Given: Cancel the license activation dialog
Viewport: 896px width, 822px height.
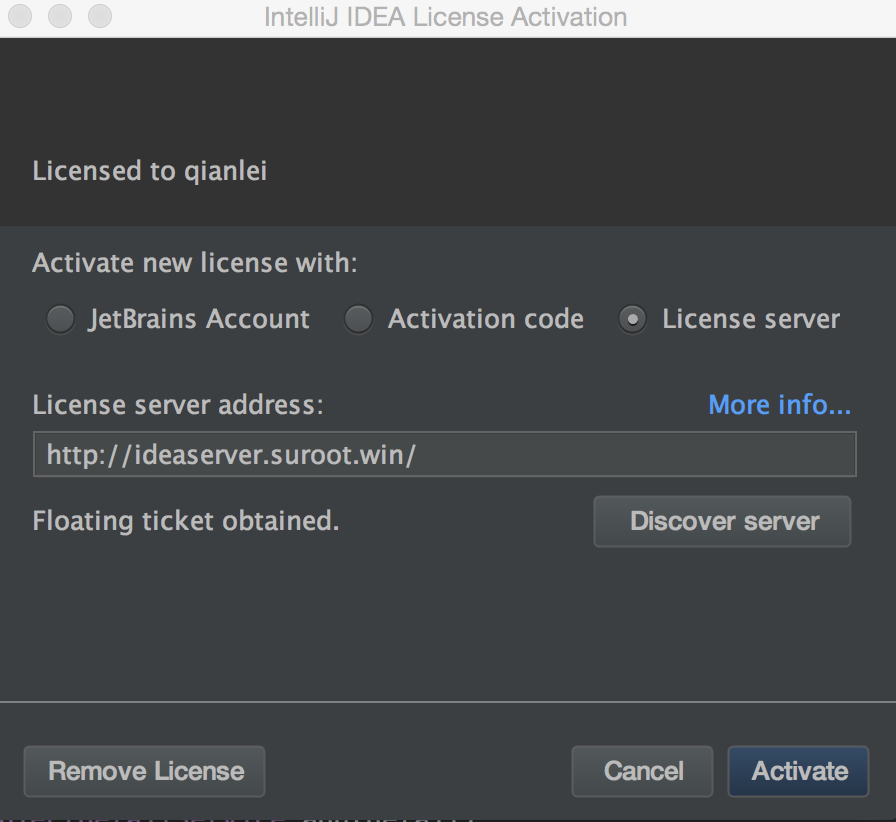Looking at the screenshot, I should (x=642, y=771).
